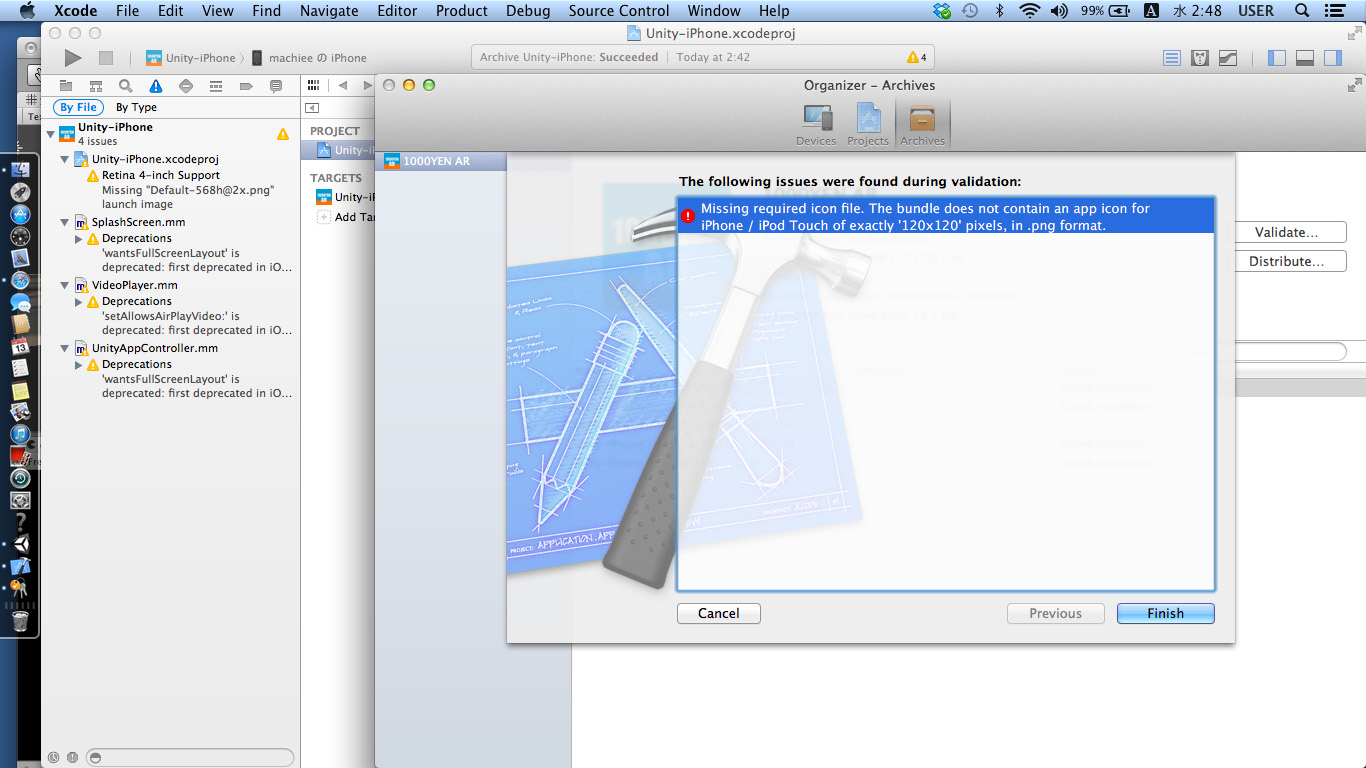Filter issues By Type

136,107
